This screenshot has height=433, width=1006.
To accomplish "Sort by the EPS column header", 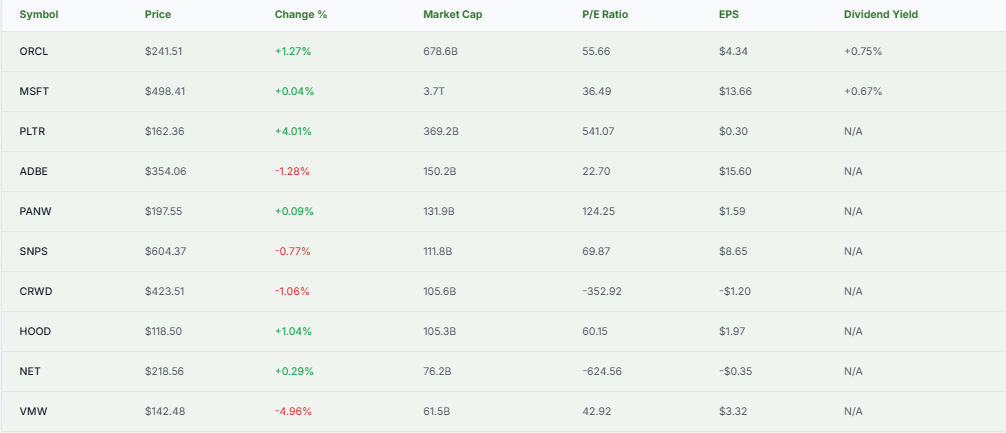I will (729, 15).
